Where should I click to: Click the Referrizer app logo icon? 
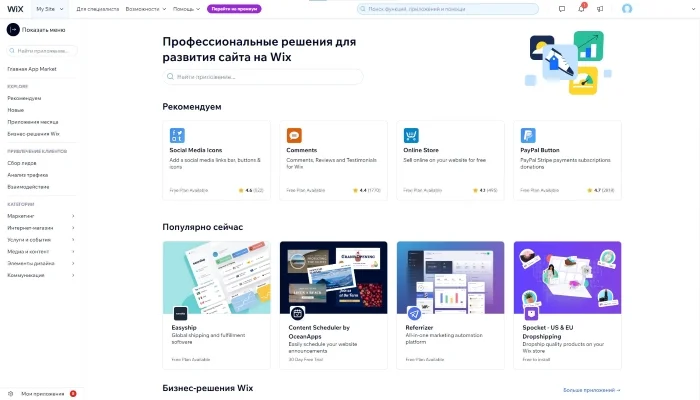(x=414, y=313)
